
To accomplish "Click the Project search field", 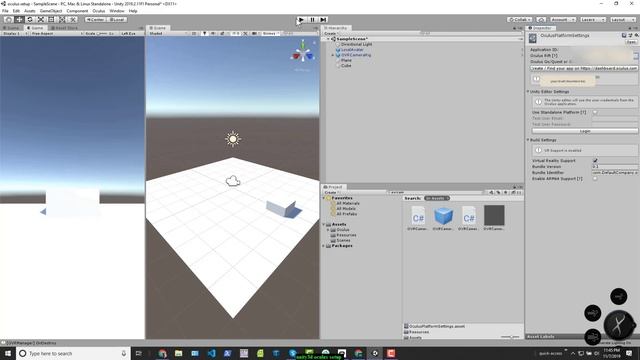I will 435,192.
